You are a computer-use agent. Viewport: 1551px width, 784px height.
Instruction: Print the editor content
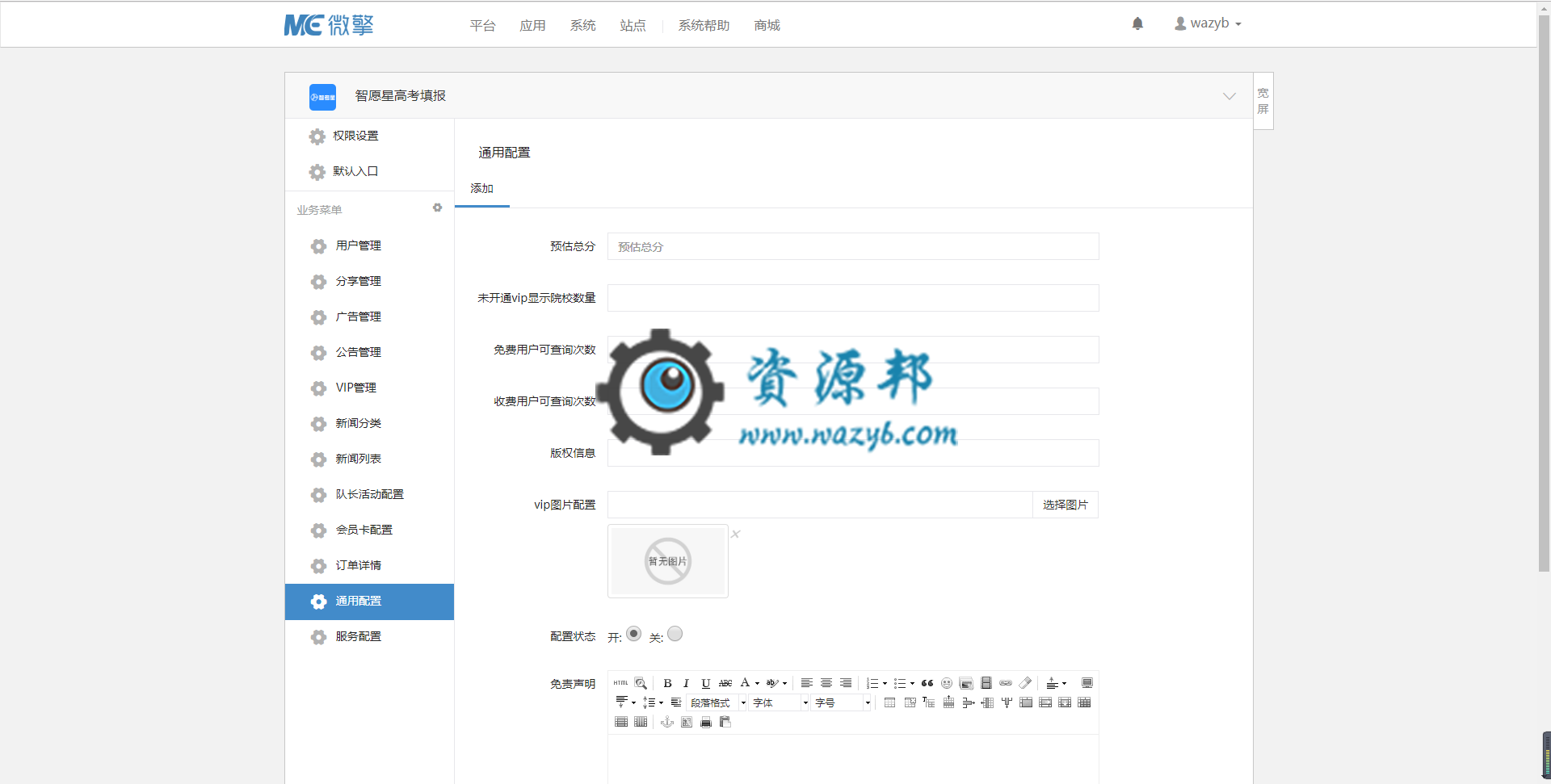[x=706, y=722]
